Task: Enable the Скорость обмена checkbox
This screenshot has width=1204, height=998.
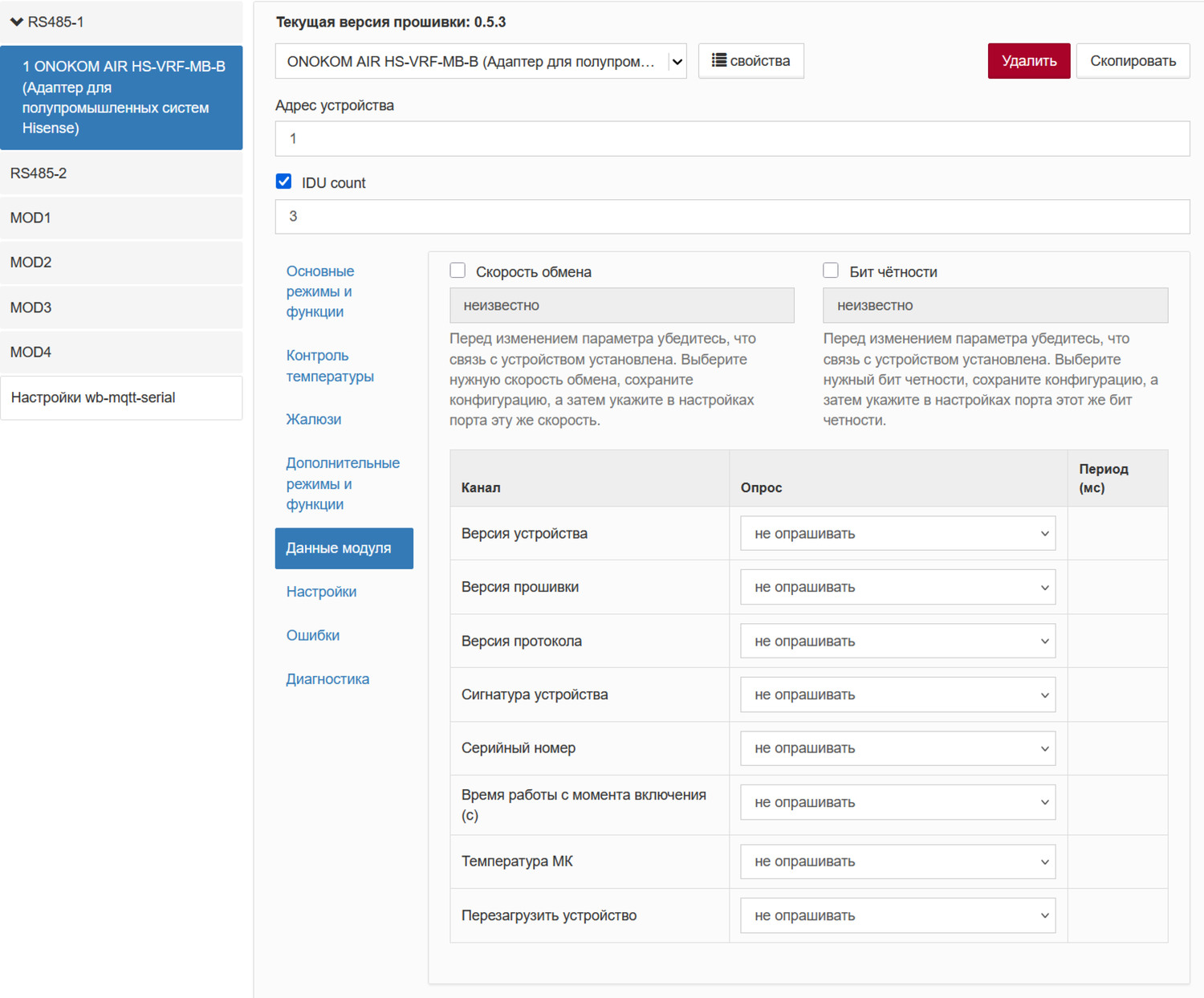Action: coord(458,271)
